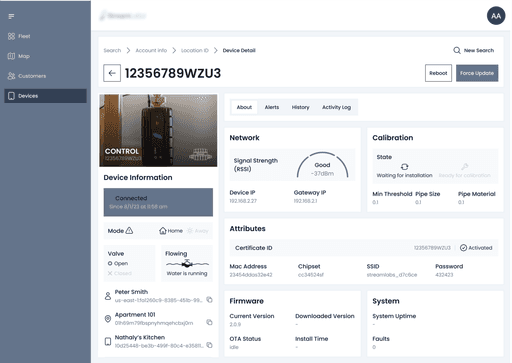Click the Certificate ID value
512x363 pixels.
[432, 248]
